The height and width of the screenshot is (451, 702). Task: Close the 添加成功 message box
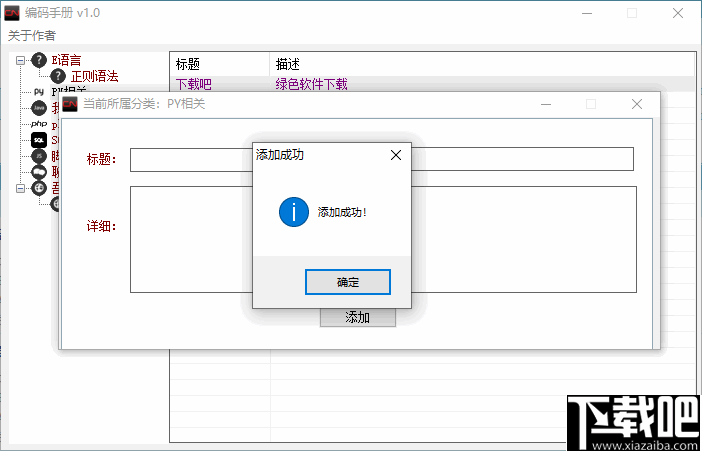[396, 155]
